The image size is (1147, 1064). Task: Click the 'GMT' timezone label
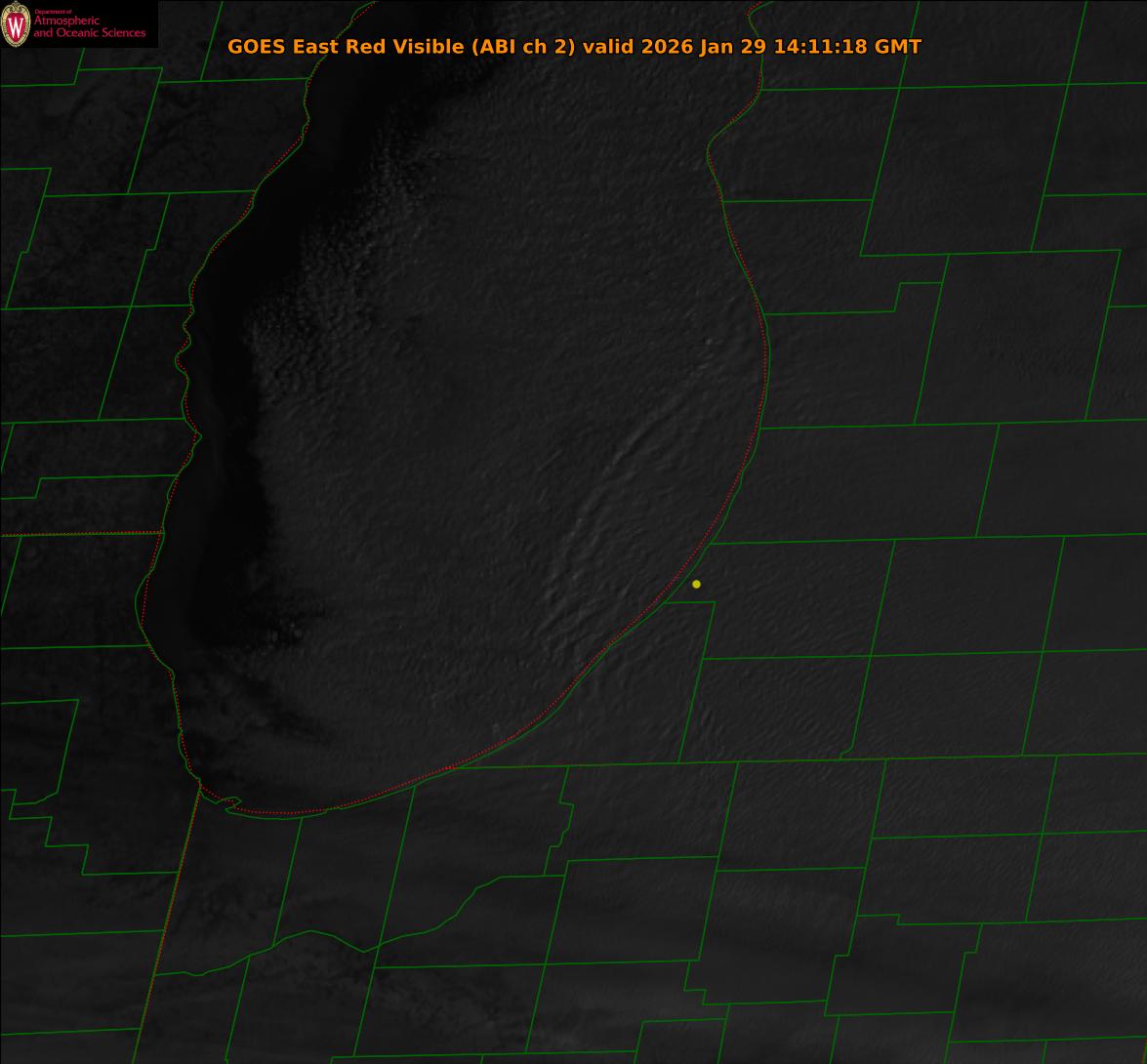tap(897, 46)
